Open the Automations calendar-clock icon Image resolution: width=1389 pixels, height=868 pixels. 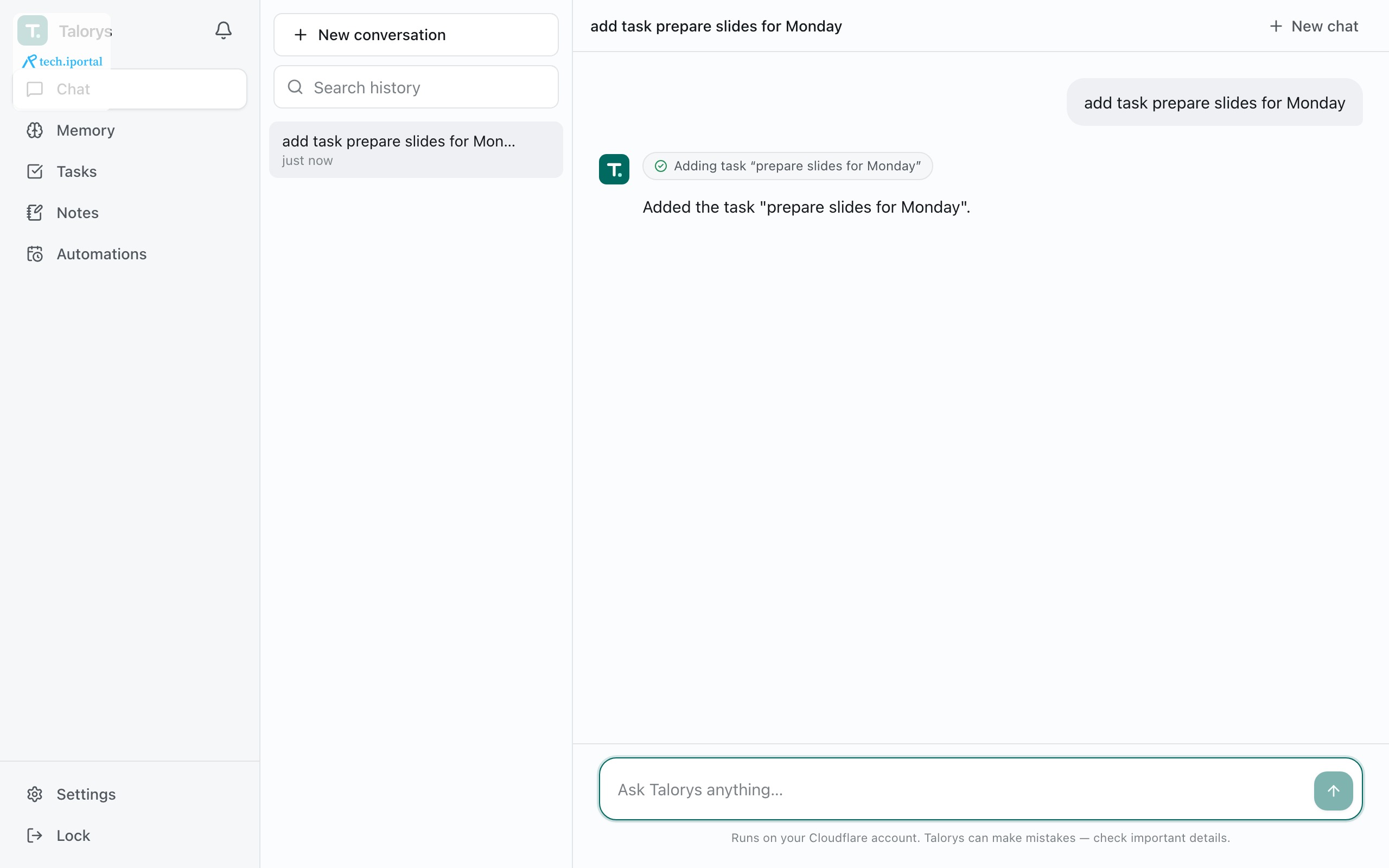tap(35, 254)
